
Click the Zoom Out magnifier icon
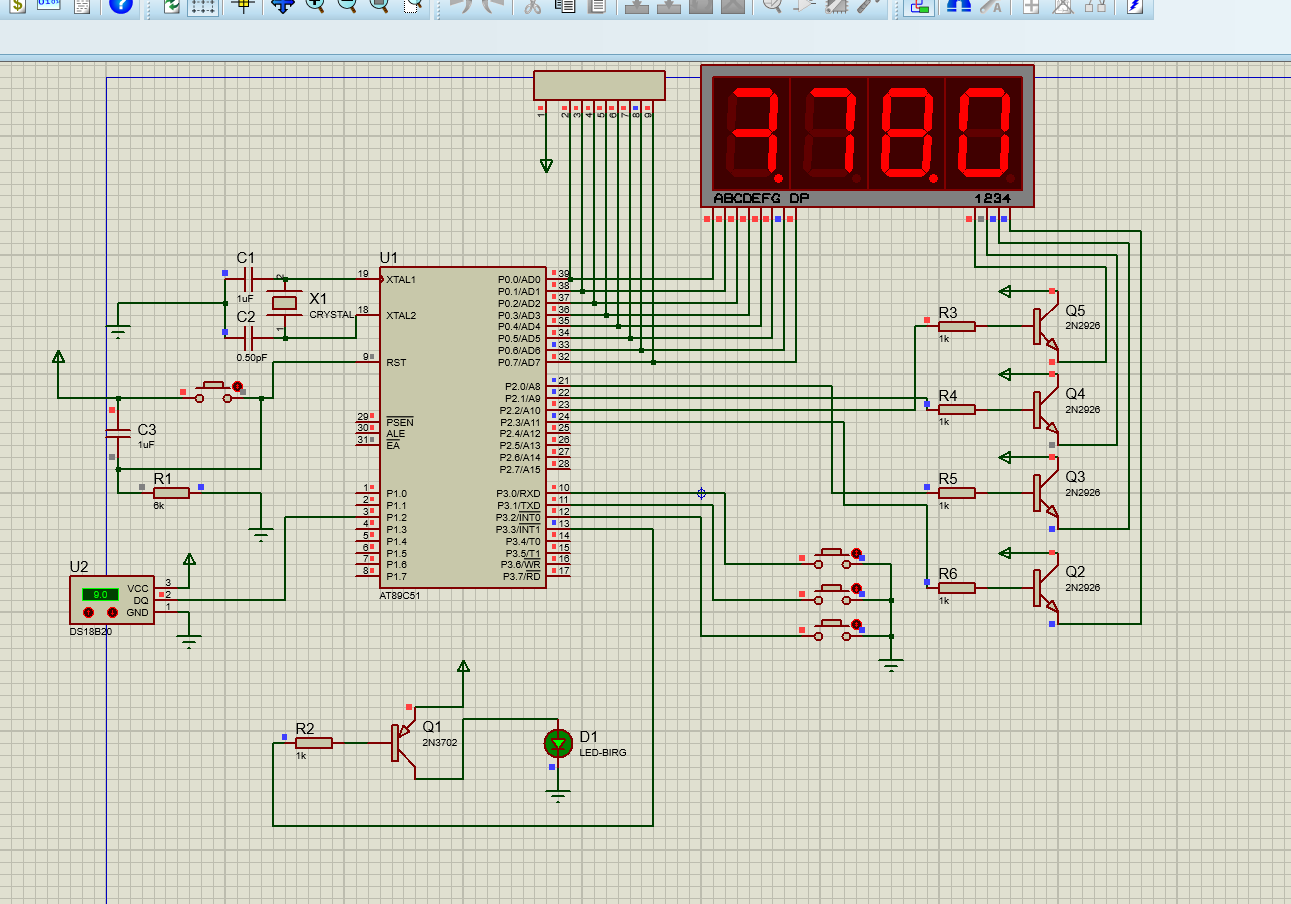(347, 5)
